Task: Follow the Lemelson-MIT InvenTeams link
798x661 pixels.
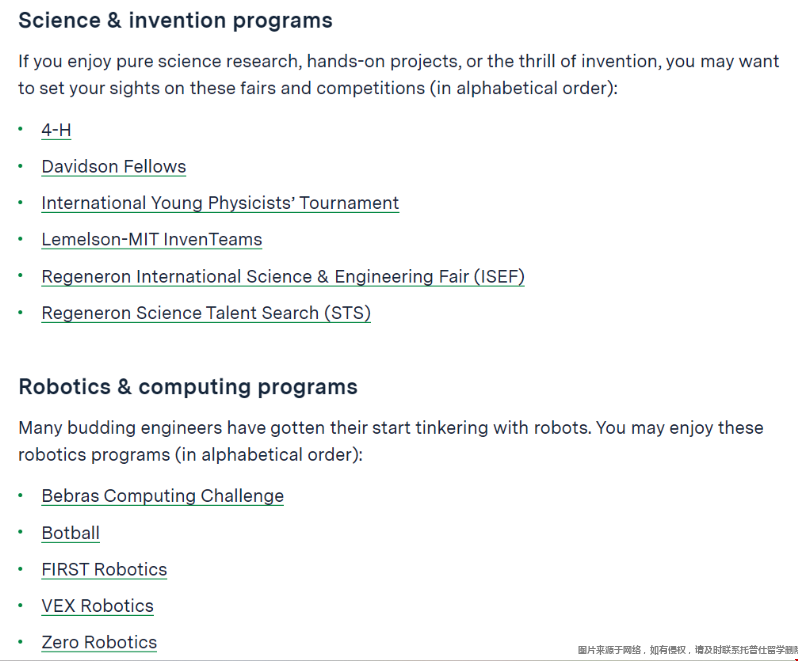Action: tap(151, 240)
